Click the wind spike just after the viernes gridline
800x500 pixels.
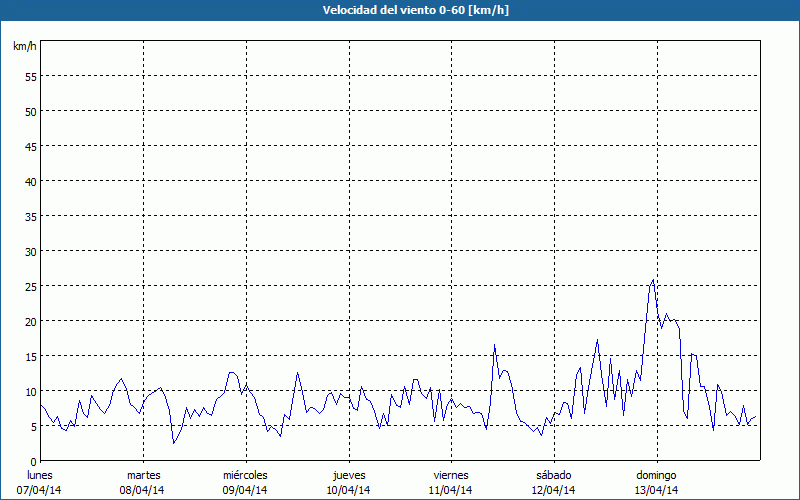tap(494, 346)
